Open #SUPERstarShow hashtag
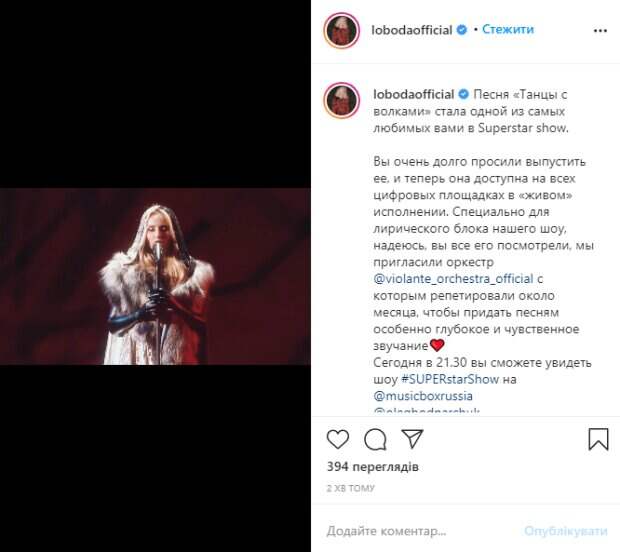 pyautogui.click(x=450, y=379)
